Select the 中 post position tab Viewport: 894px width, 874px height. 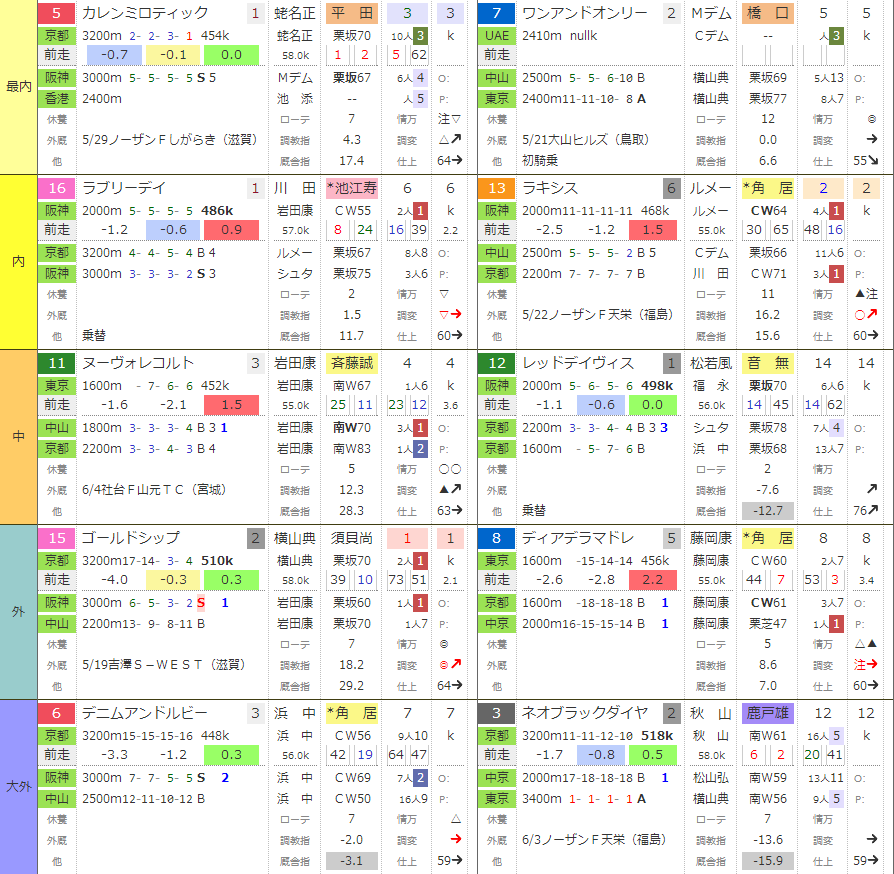point(18,437)
